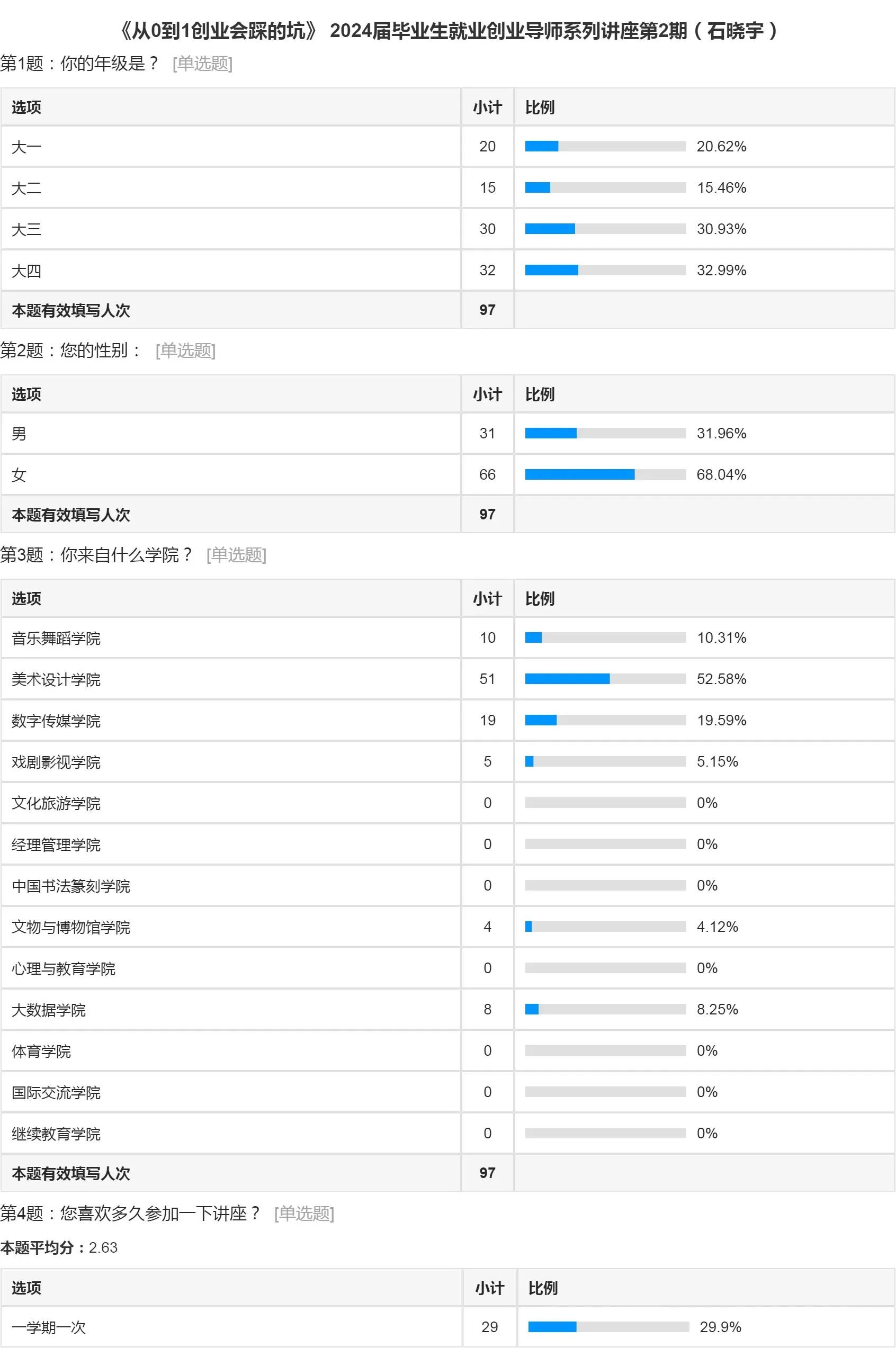Screen dimensions: 896x1348
Task: Click the 本题平均分 2.63 text
Action: point(59,1247)
